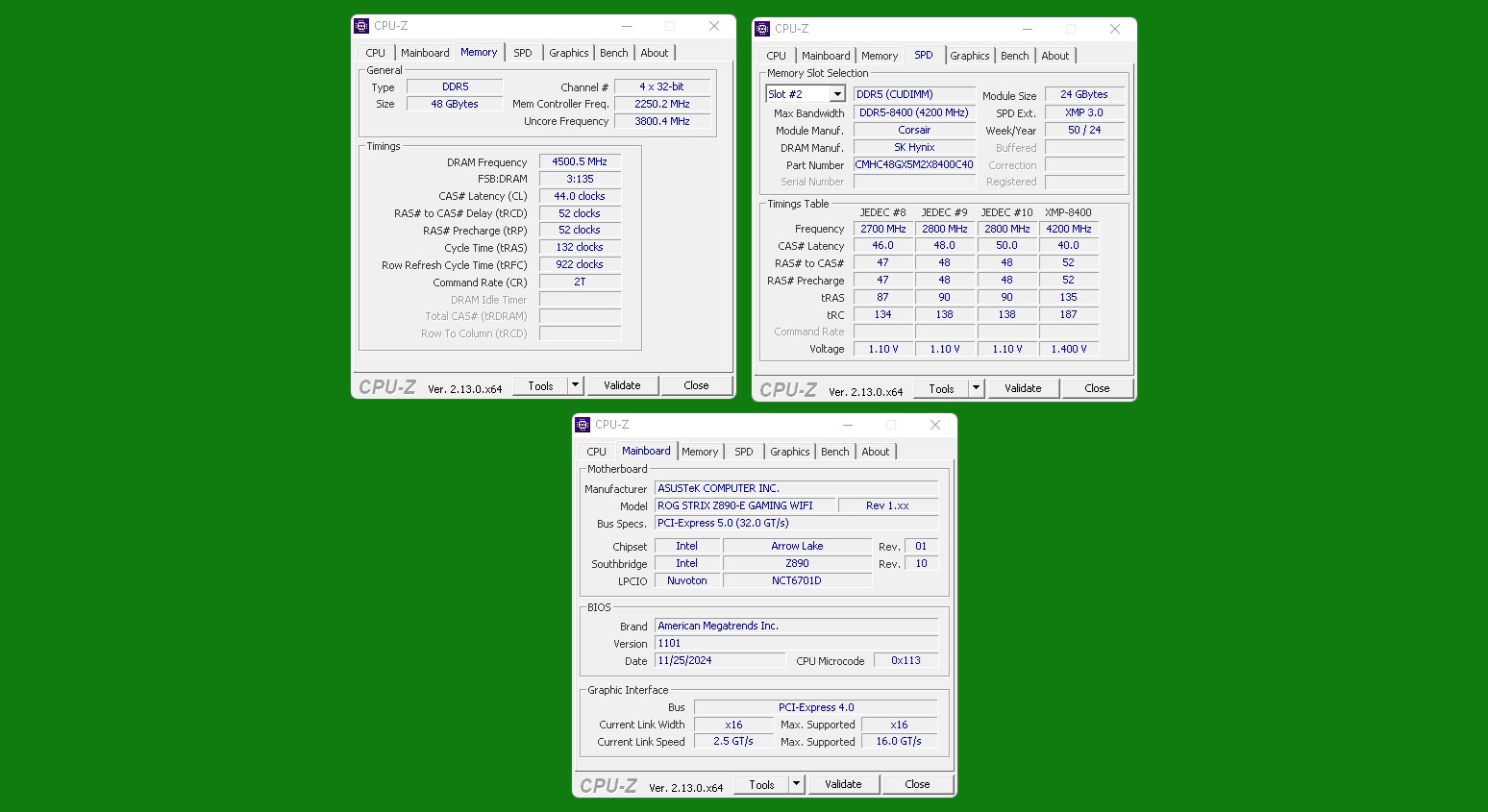
Task: Click the CPU-Z logo icon in the Memory timings window title bar
Action: [x=362, y=26]
